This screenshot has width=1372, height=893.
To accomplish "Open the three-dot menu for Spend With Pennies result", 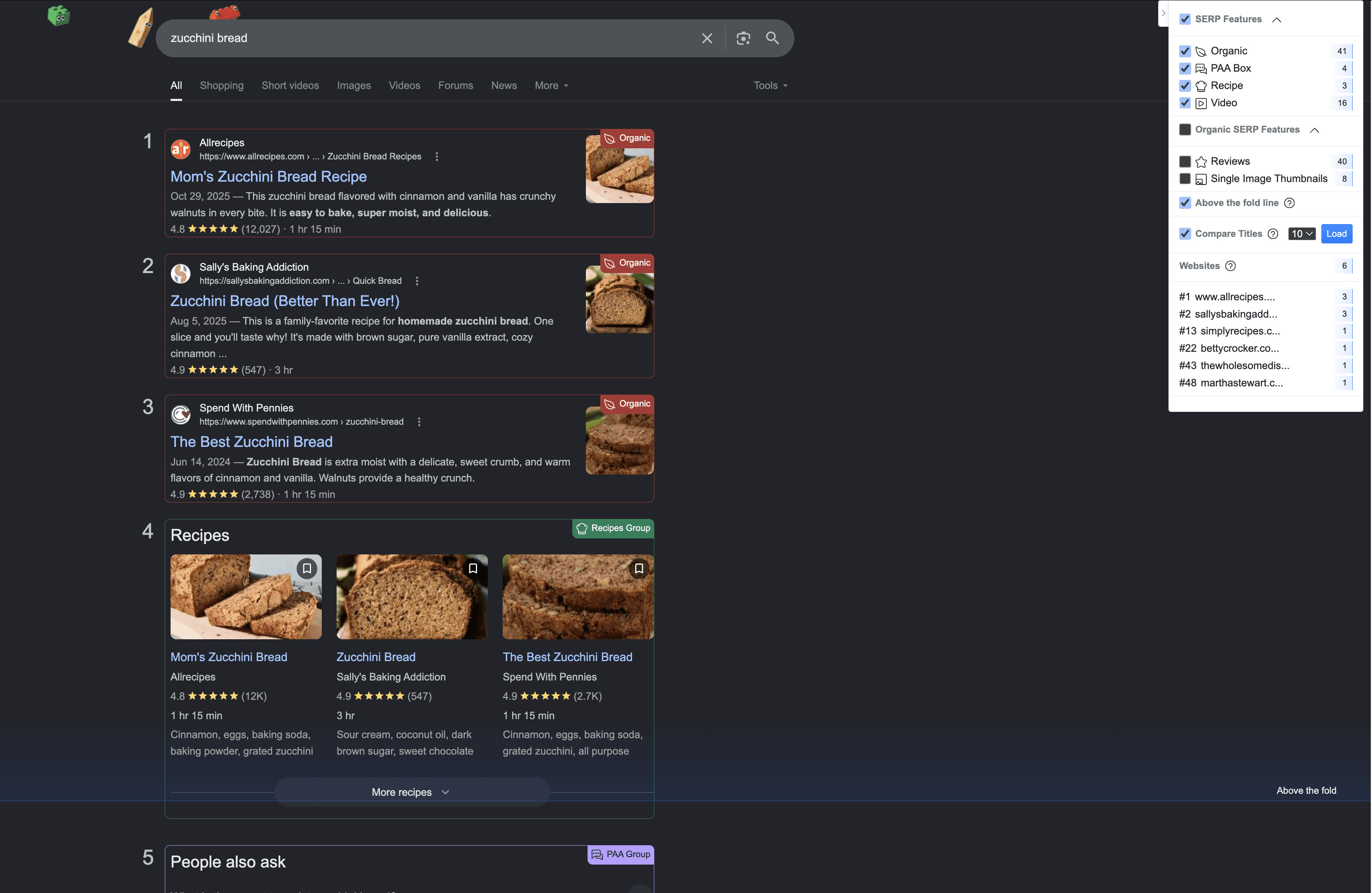I will click(419, 422).
